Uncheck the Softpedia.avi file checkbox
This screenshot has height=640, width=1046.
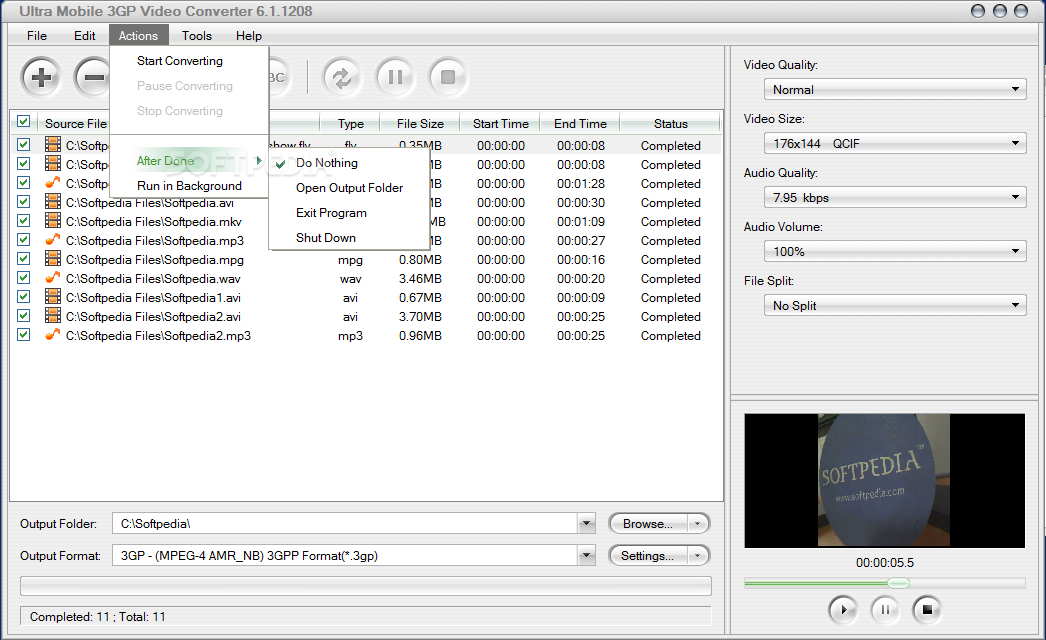(24, 202)
